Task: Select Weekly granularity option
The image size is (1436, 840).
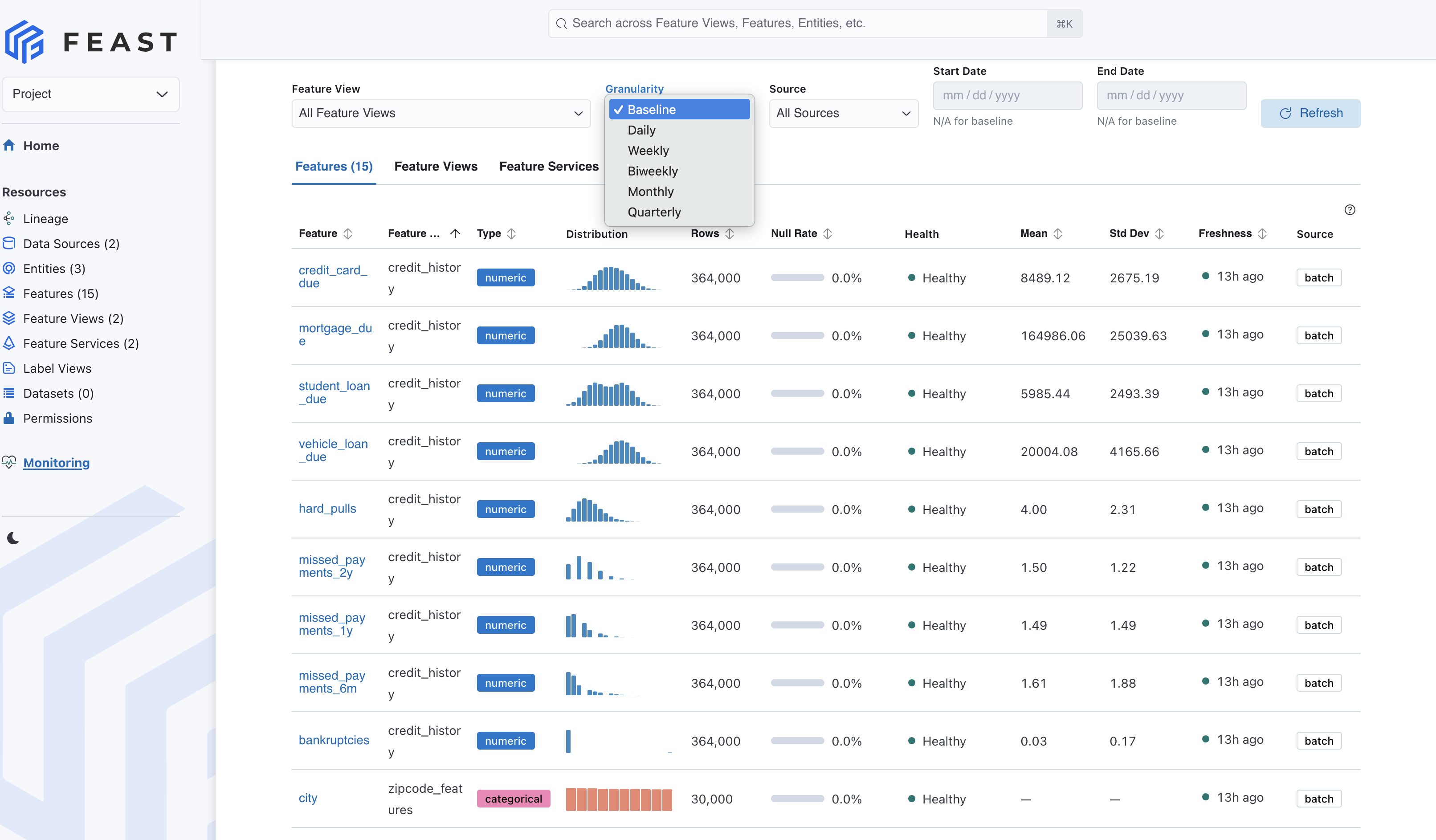Action: [679, 151]
